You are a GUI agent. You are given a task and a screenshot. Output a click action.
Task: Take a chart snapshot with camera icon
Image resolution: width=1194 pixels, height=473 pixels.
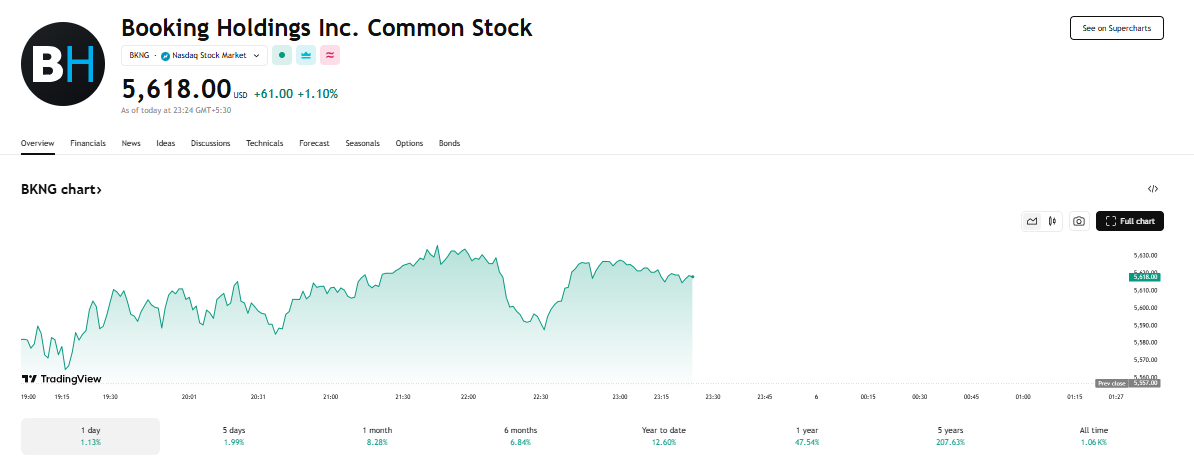[x=1079, y=221]
